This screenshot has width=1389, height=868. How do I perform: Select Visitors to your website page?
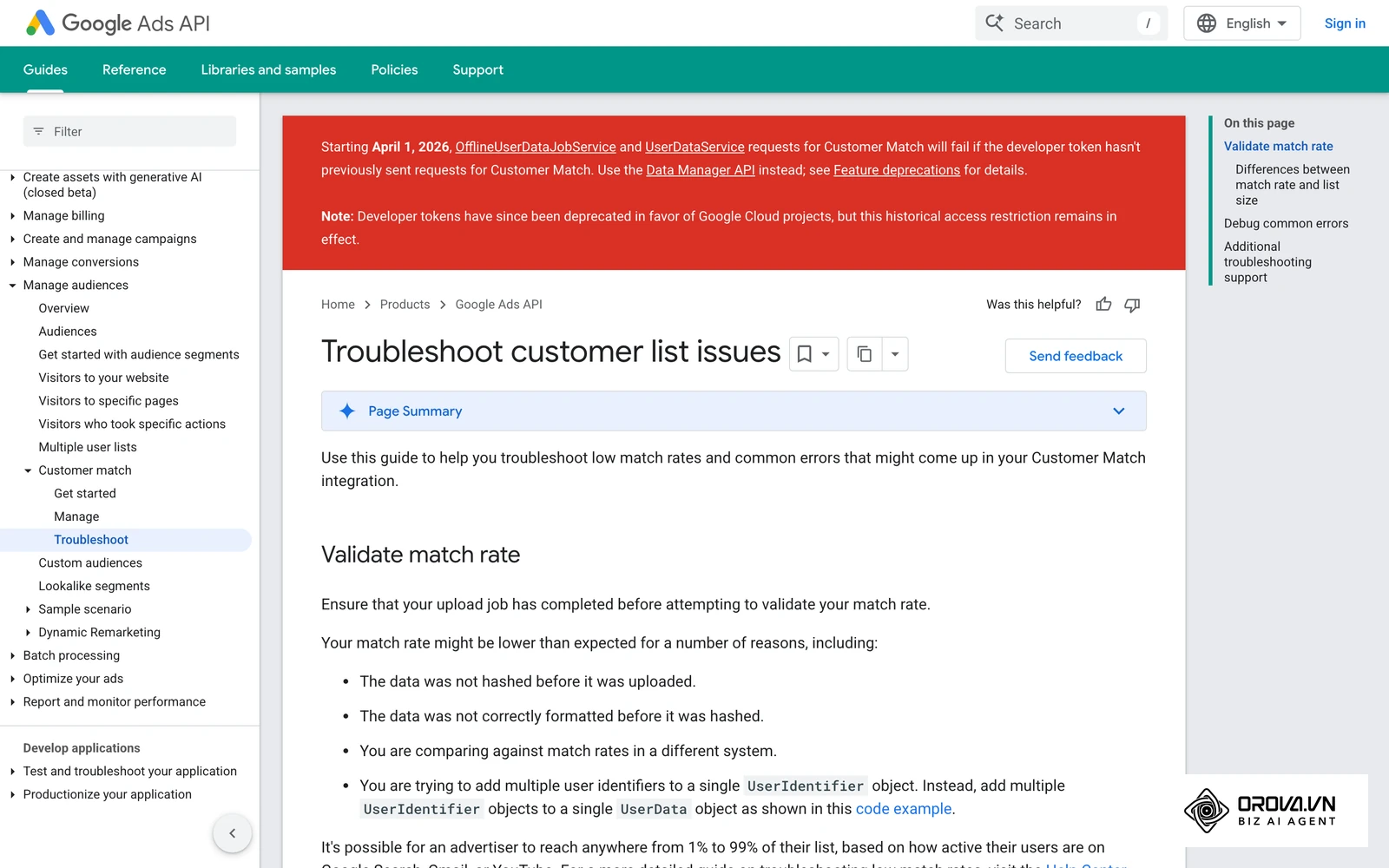(103, 378)
